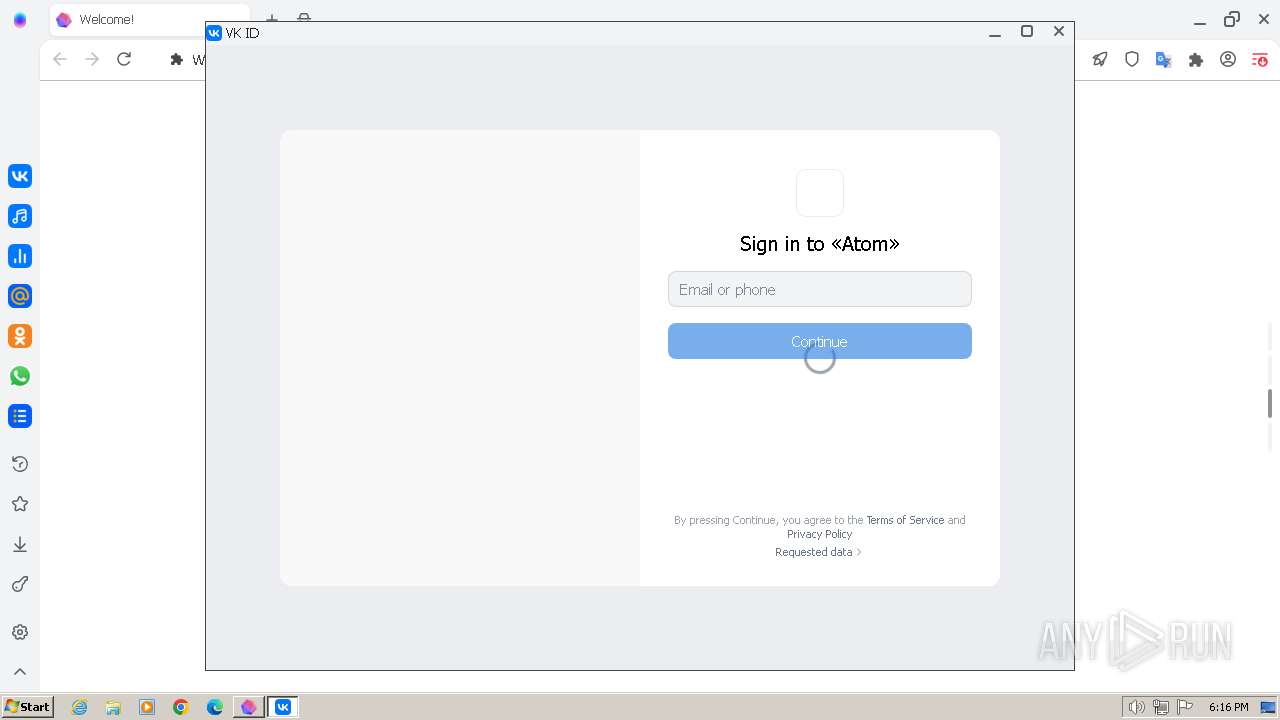This screenshot has width=1280, height=720.
Task: Click the volume tray icon
Action: (x=1137, y=707)
